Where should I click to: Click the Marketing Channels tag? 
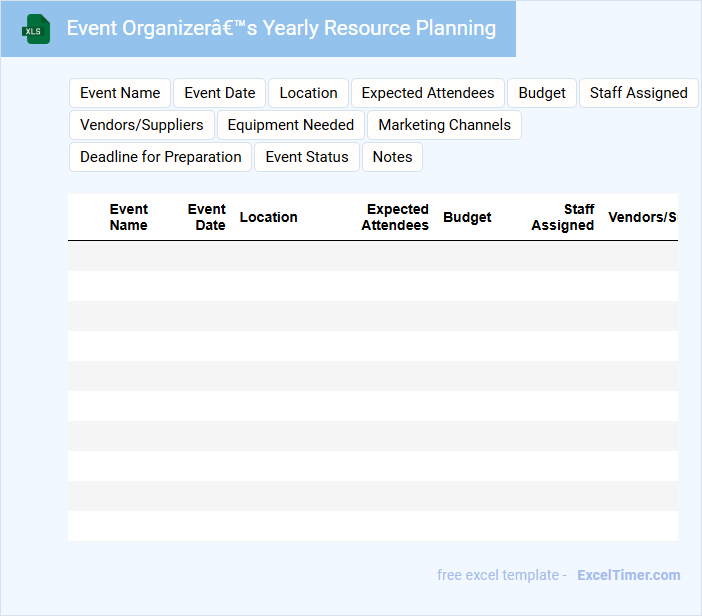444,125
